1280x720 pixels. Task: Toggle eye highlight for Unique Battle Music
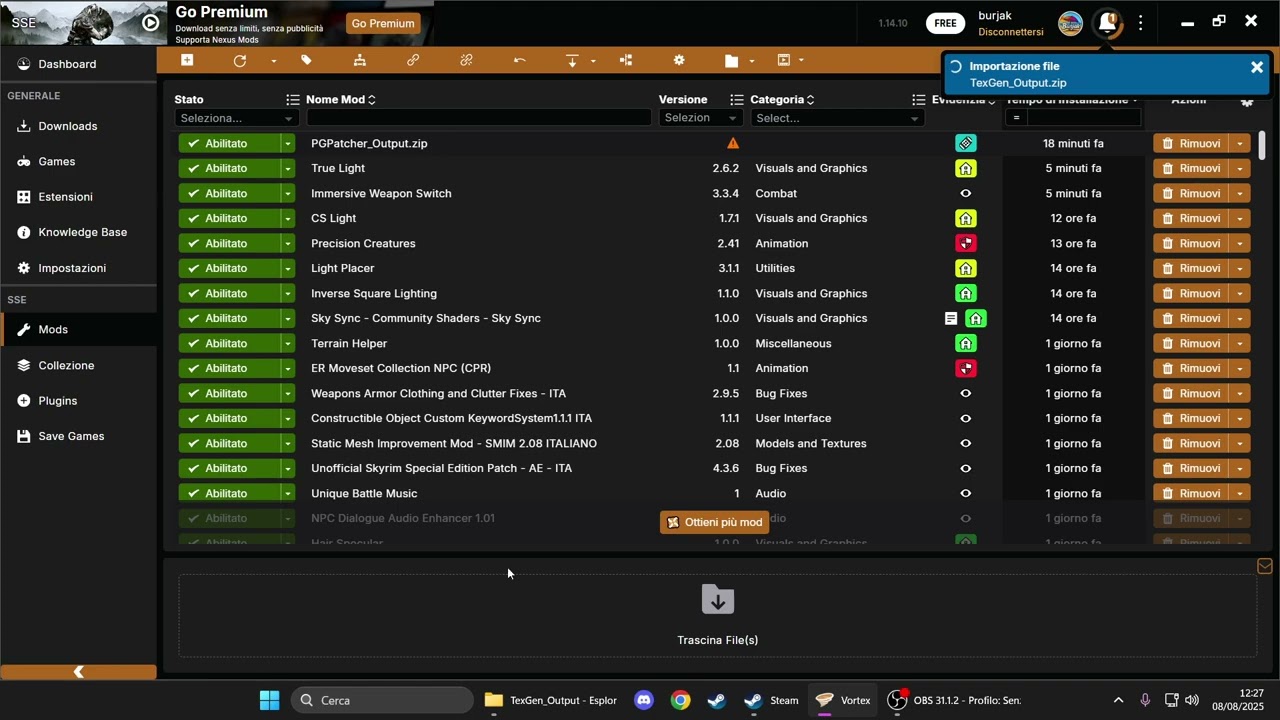pos(965,493)
